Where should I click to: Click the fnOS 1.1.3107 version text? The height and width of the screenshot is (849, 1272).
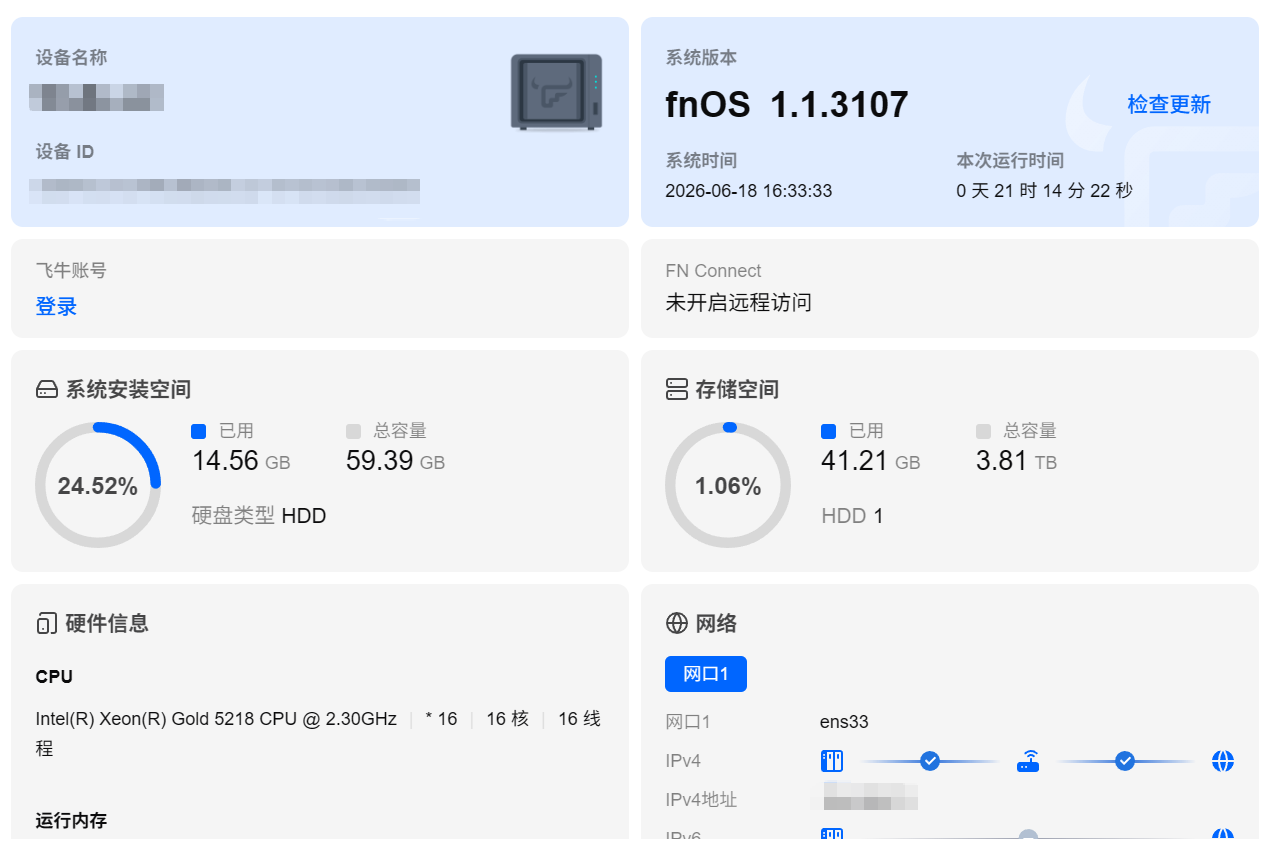pos(787,104)
